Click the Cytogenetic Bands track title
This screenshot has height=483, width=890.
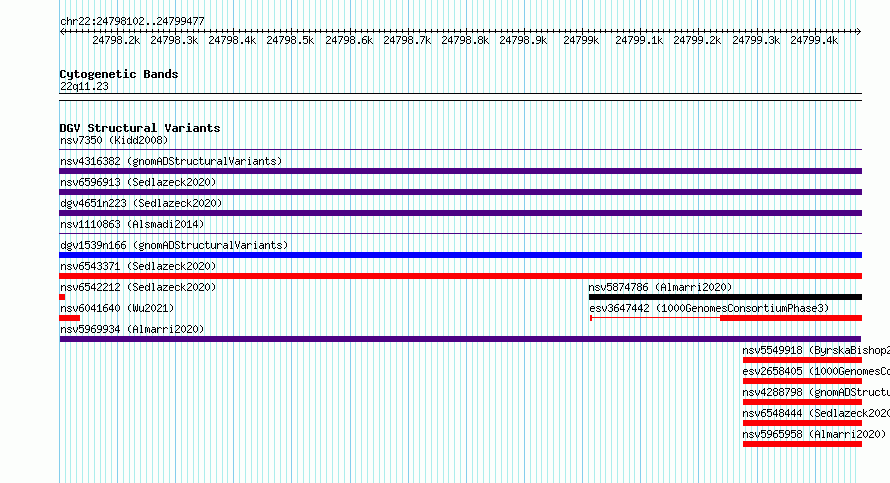119,74
